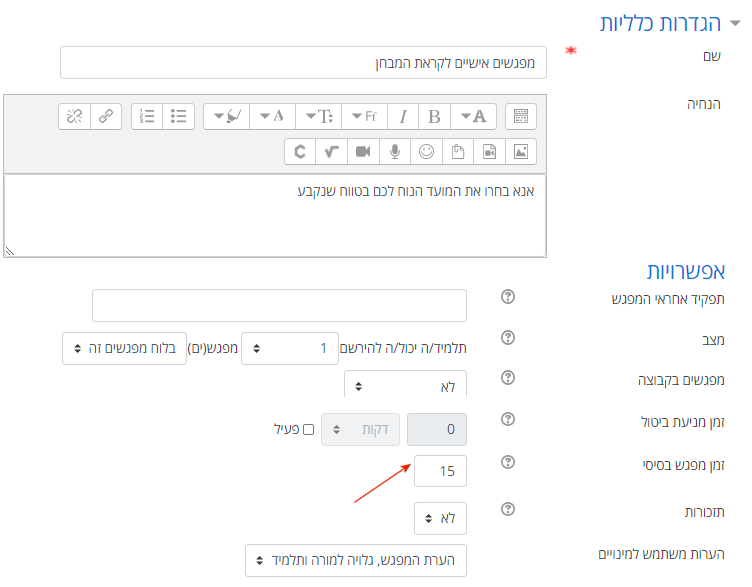
Task: Open help for מפגשים בקבוצה
Action: [x=508, y=378]
